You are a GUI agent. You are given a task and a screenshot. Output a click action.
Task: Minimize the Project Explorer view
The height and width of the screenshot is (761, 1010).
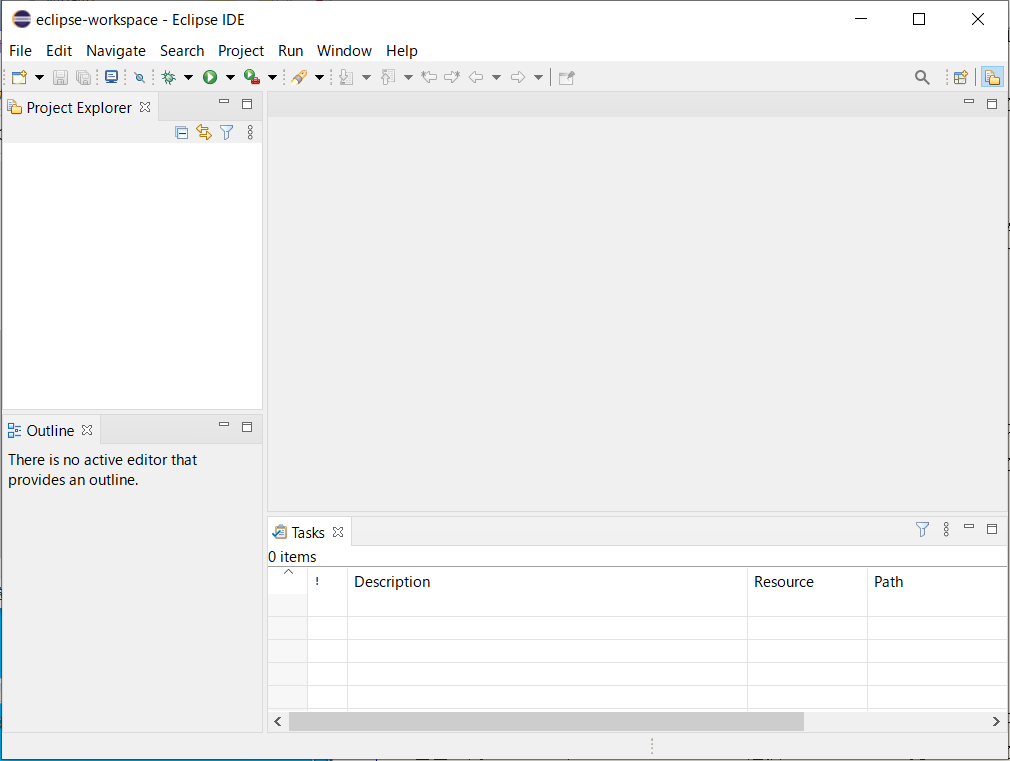[x=224, y=102]
